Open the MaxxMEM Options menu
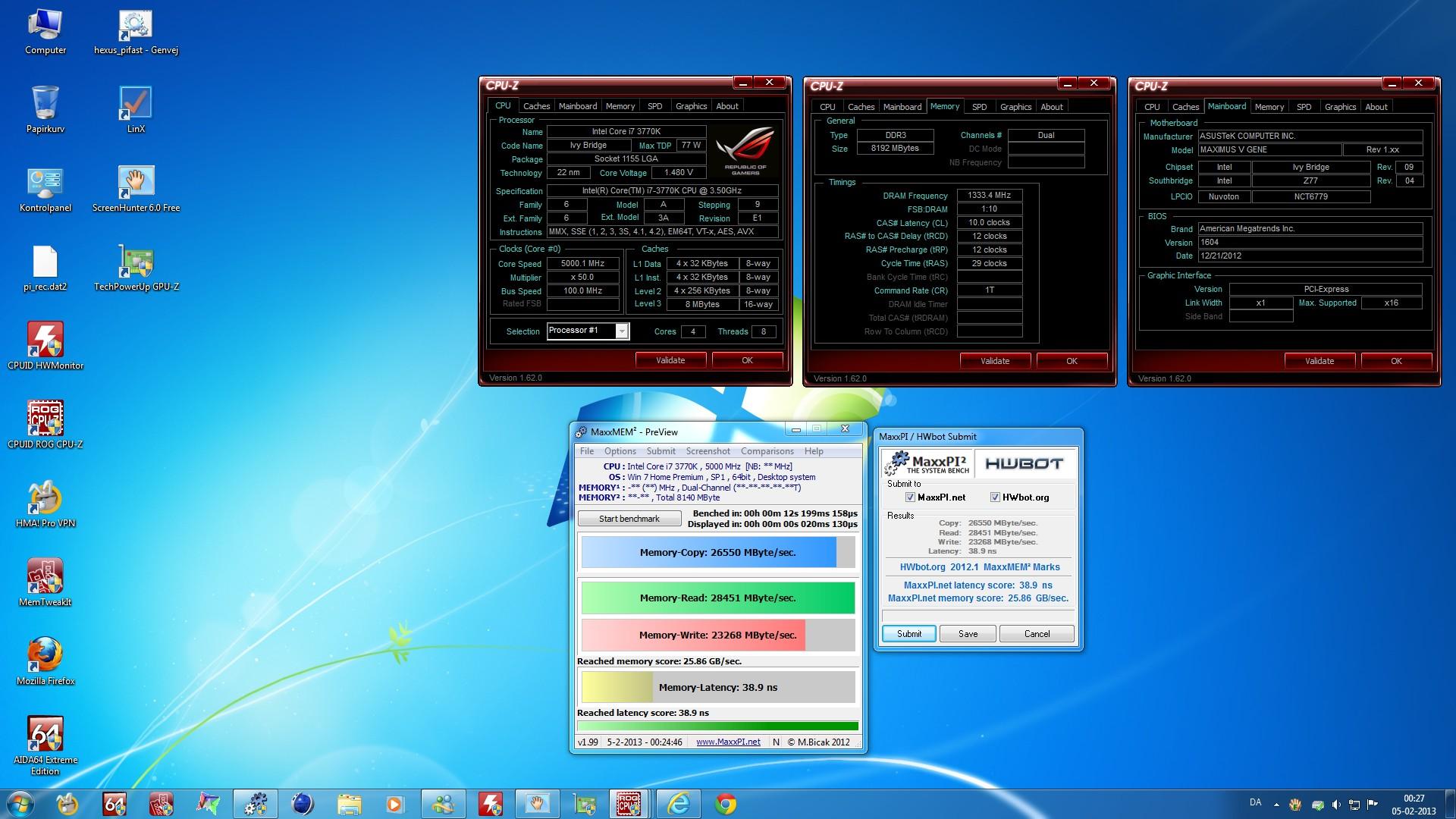This screenshot has width=1456, height=819. coord(620,451)
